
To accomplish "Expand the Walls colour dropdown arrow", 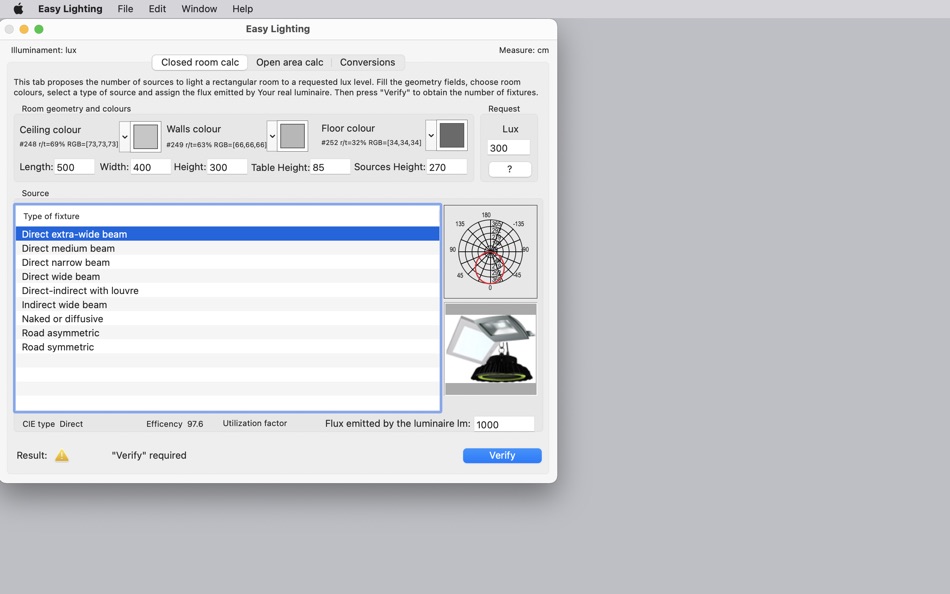I will (x=272, y=136).
